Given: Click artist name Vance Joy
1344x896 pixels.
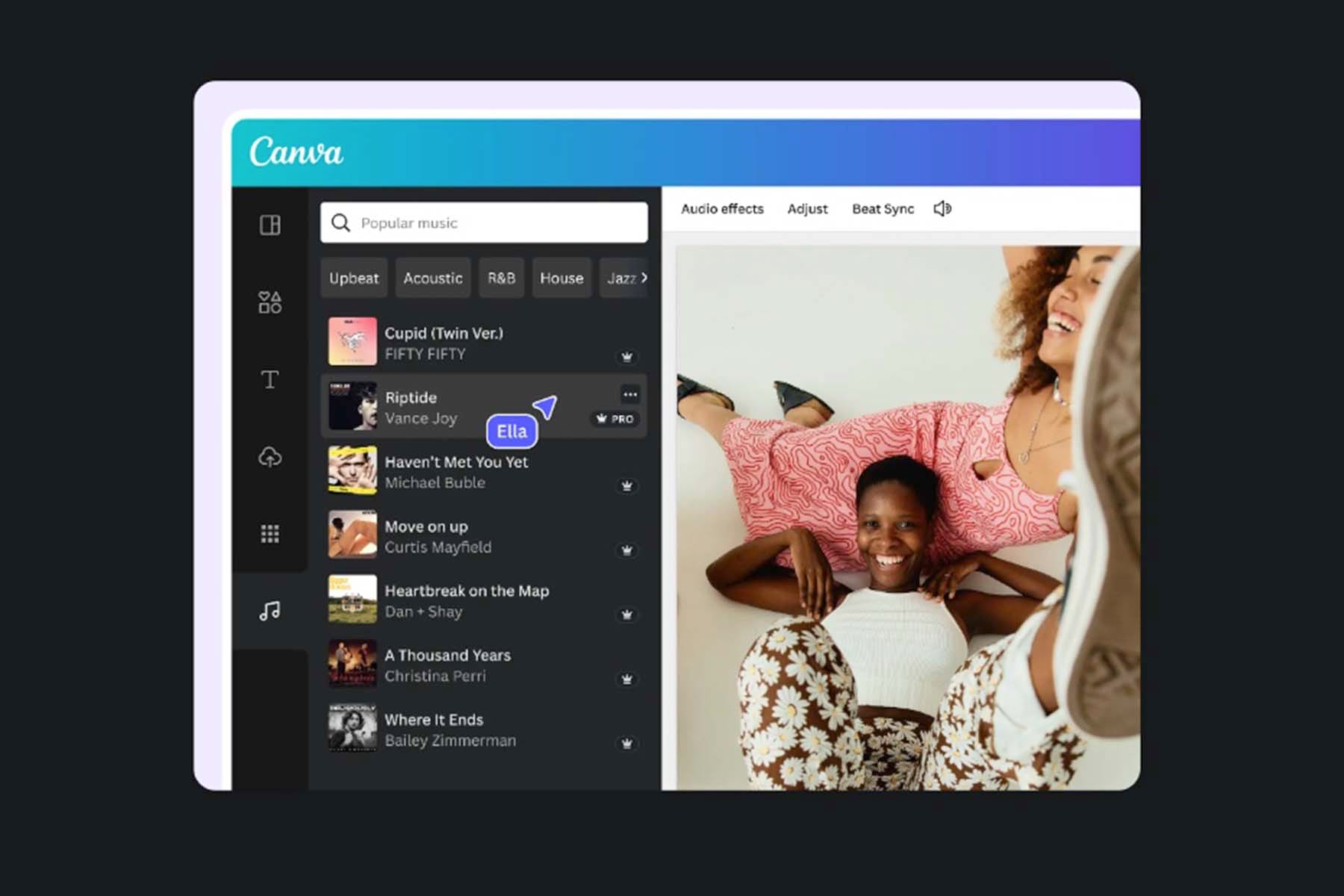Looking at the screenshot, I should tap(420, 418).
